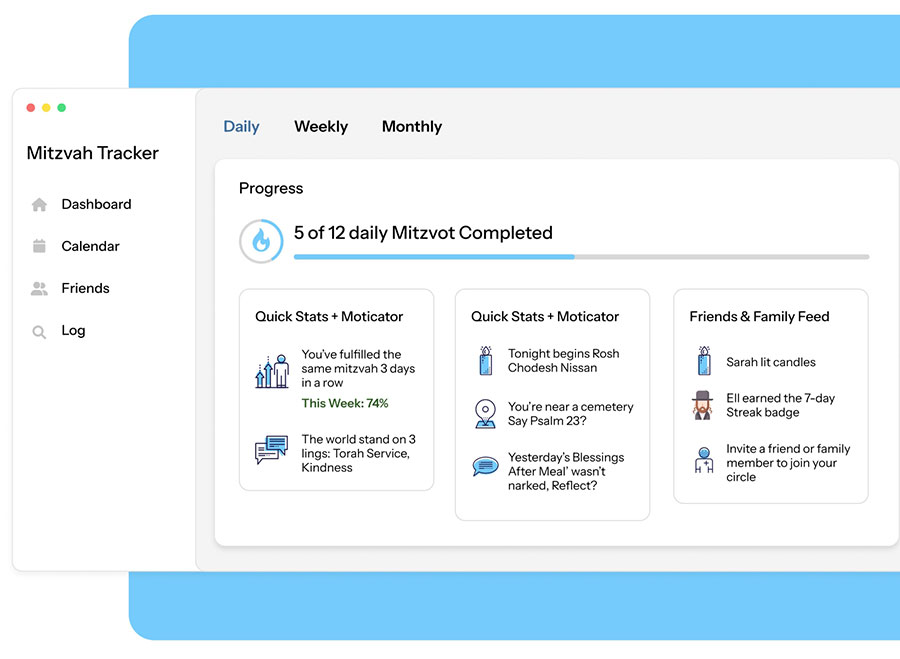Viewport: 900px width, 659px height.
Task: Select the Daily tab
Action: coord(241,127)
